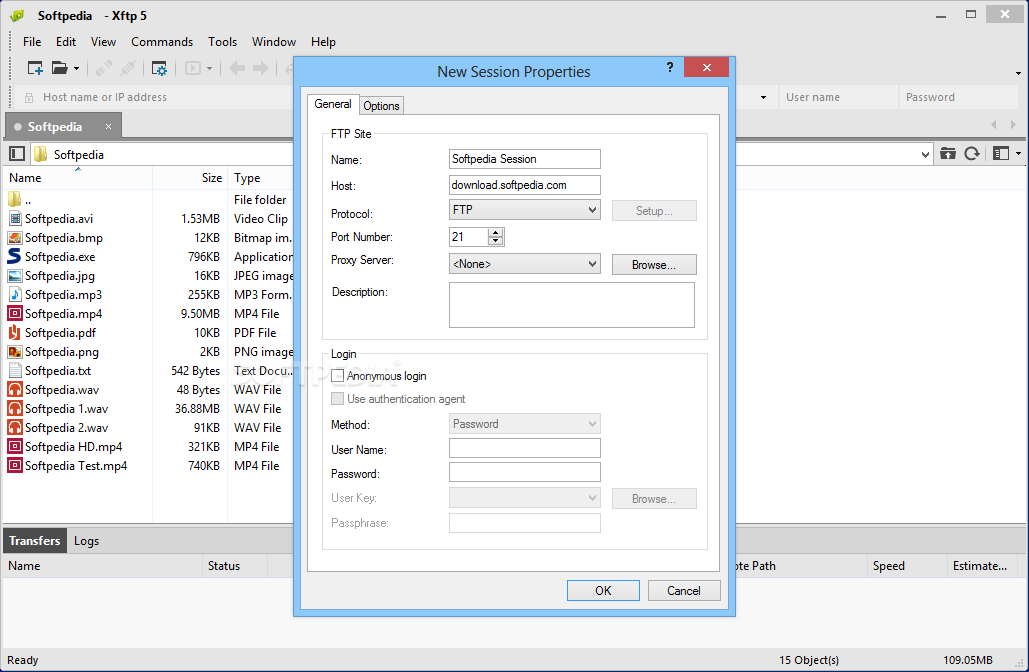Click the Xftp app logo icon
This screenshot has width=1029, height=672.
pyautogui.click(x=17, y=16)
